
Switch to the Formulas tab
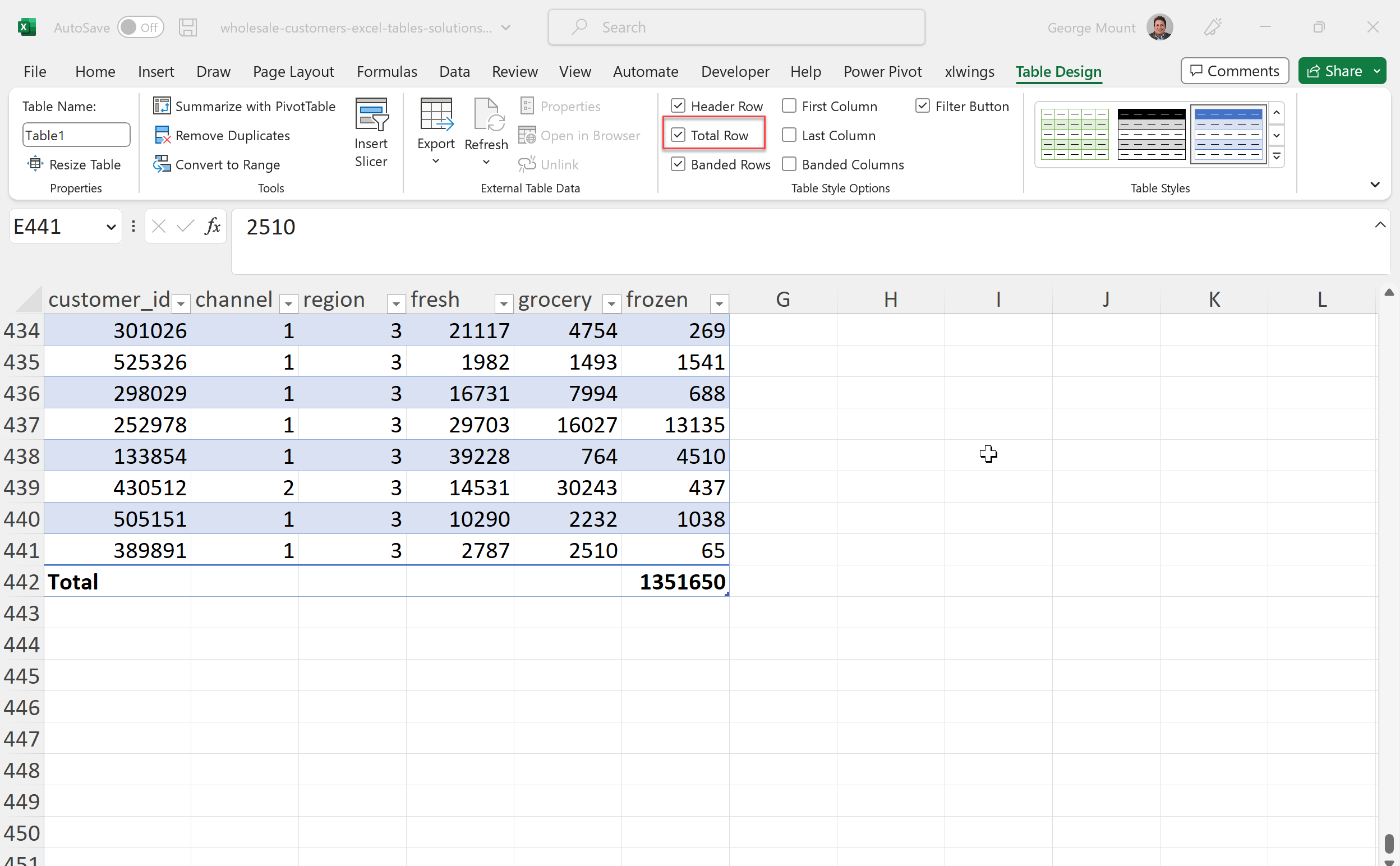coord(386,72)
